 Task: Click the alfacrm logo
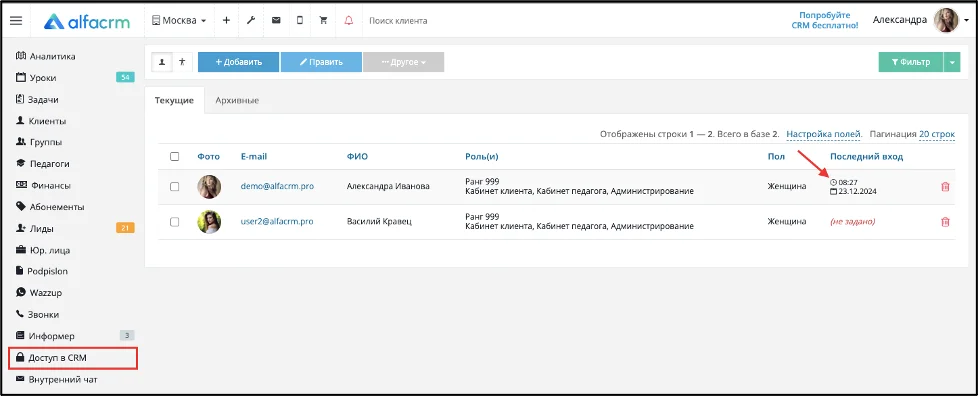click(87, 21)
